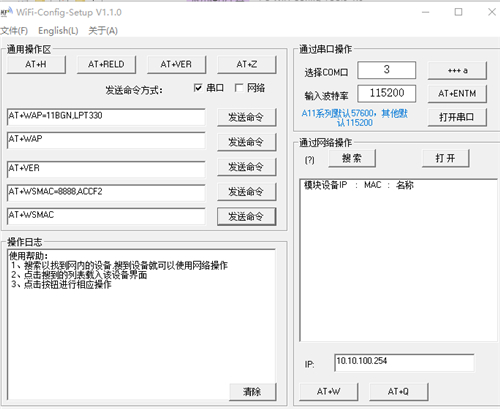500x409 pixels.
Task: Close the WiFi-Config-Setup window
Action: point(492,12)
